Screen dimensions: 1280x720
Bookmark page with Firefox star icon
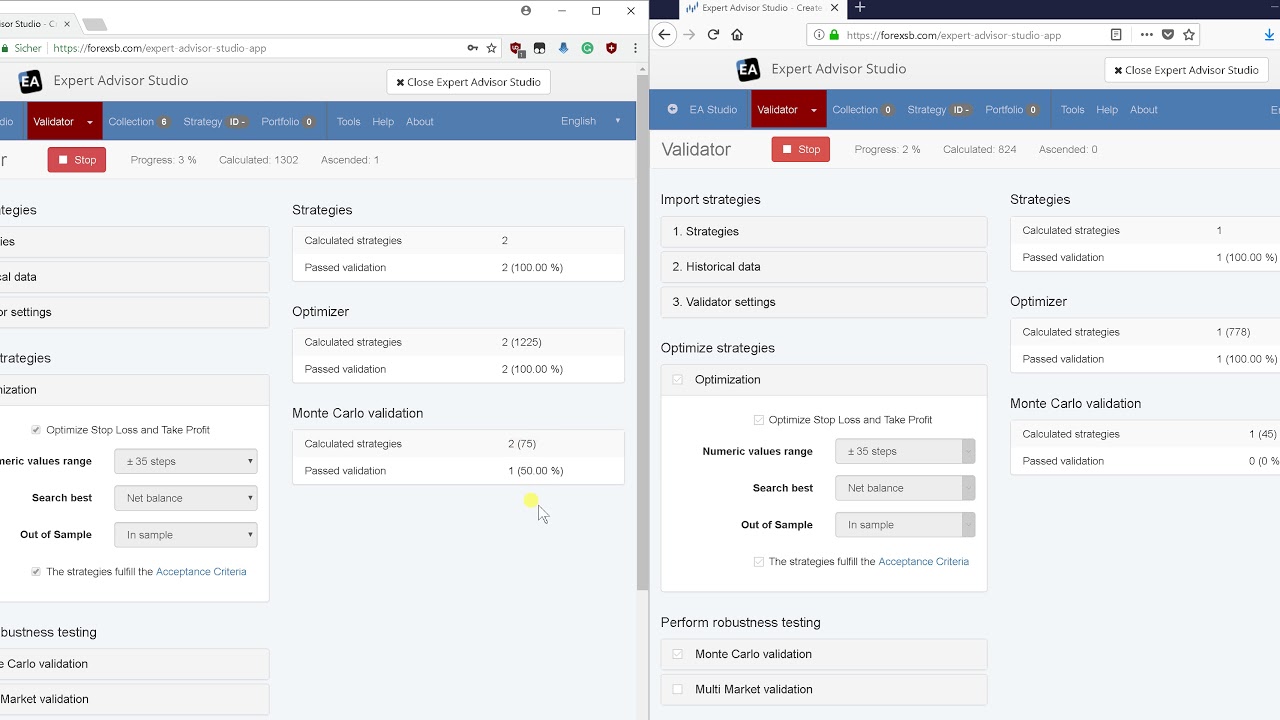tap(1189, 34)
